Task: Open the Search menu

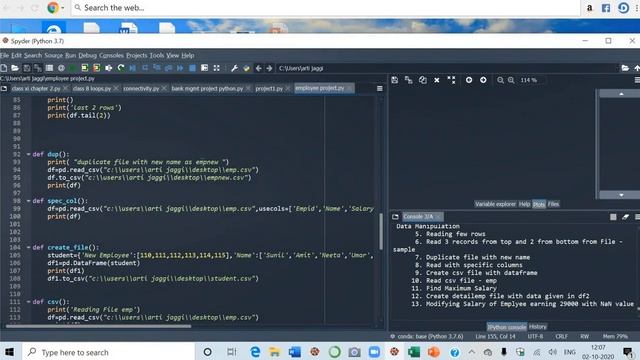Action: click(x=33, y=55)
